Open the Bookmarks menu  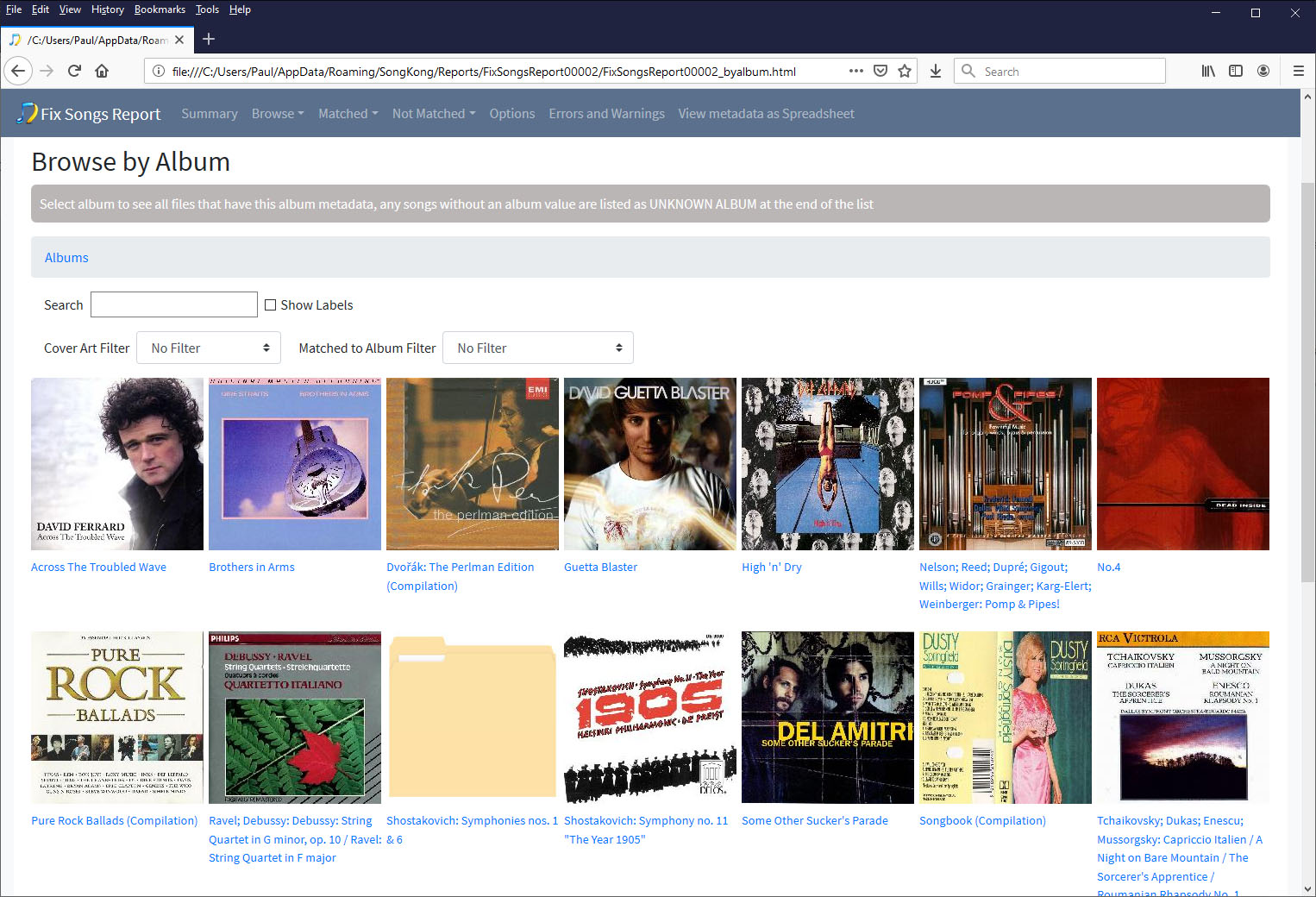pos(160,9)
